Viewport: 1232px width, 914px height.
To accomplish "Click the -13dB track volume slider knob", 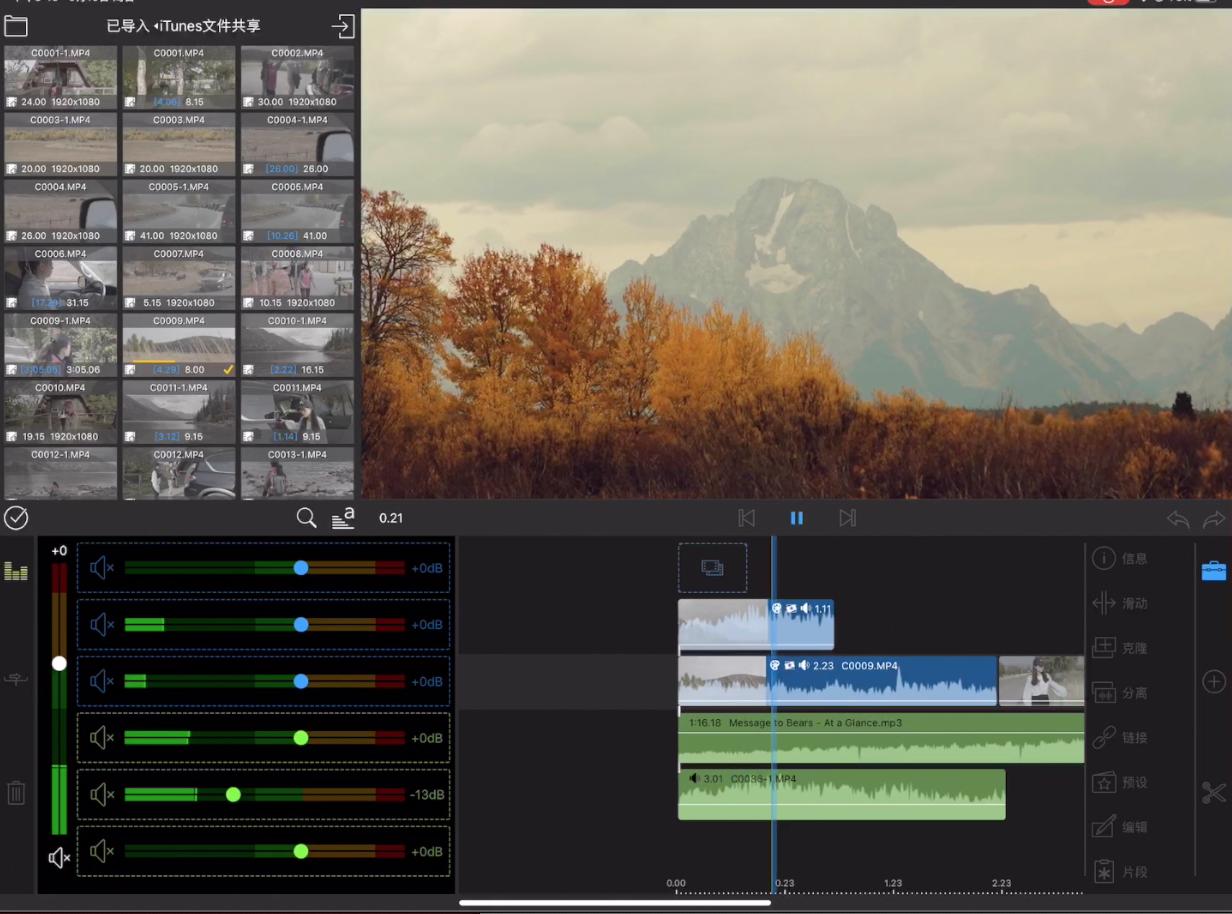I will point(233,795).
